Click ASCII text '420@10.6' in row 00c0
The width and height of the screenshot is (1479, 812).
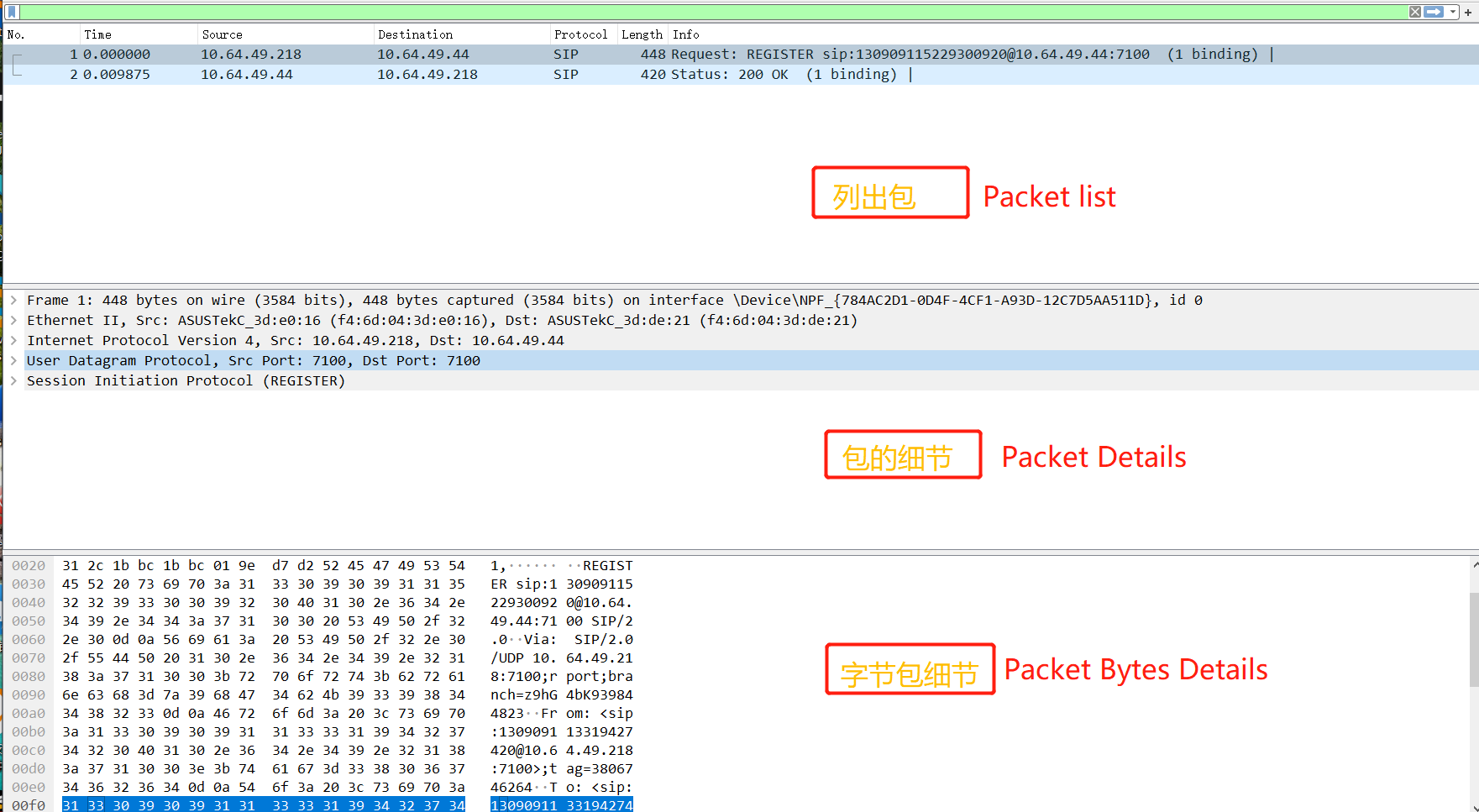[524, 751]
